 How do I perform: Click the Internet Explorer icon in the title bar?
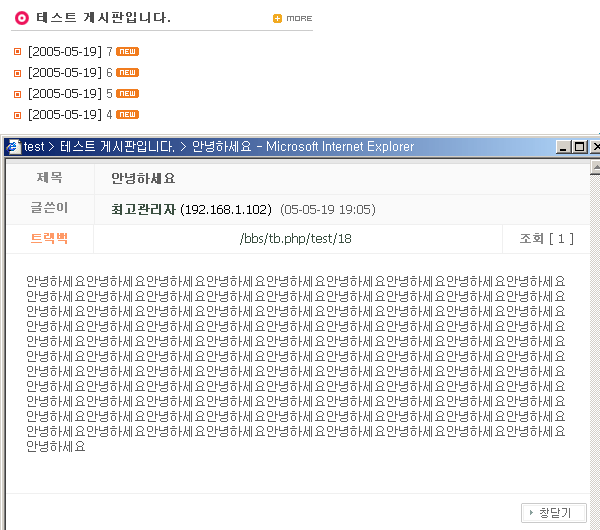(13, 147)
